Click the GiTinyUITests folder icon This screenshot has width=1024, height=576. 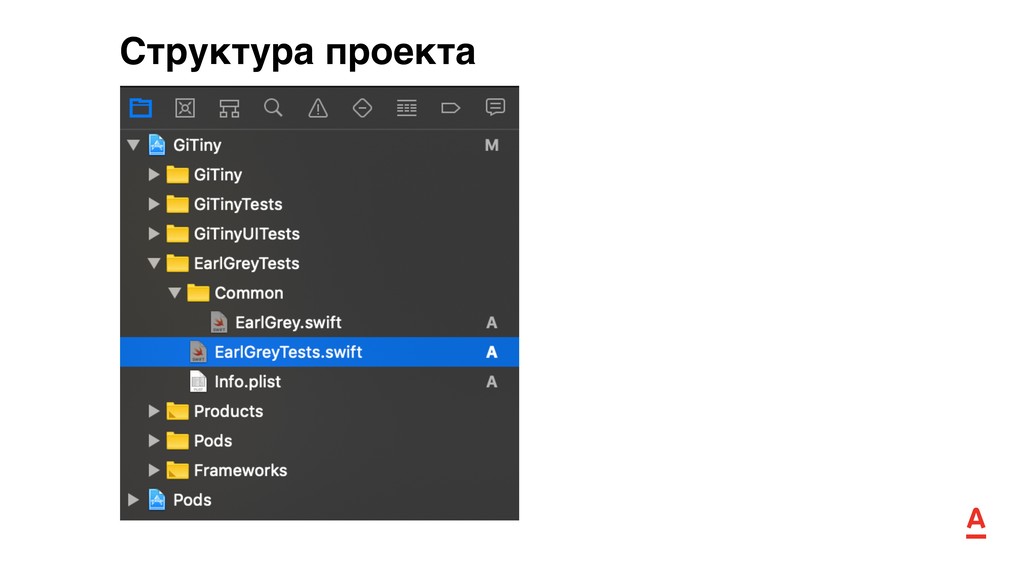[x=178, y=234]
